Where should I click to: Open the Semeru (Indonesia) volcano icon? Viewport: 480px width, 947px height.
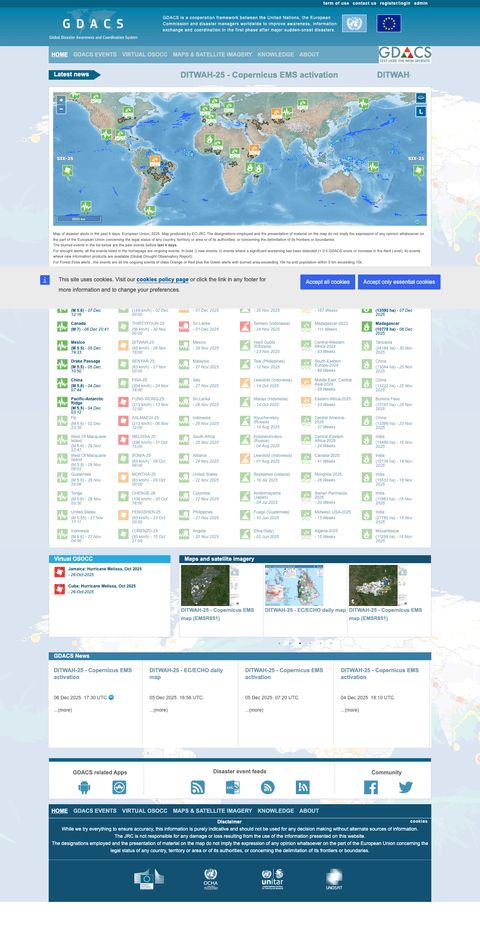point(245,327)
